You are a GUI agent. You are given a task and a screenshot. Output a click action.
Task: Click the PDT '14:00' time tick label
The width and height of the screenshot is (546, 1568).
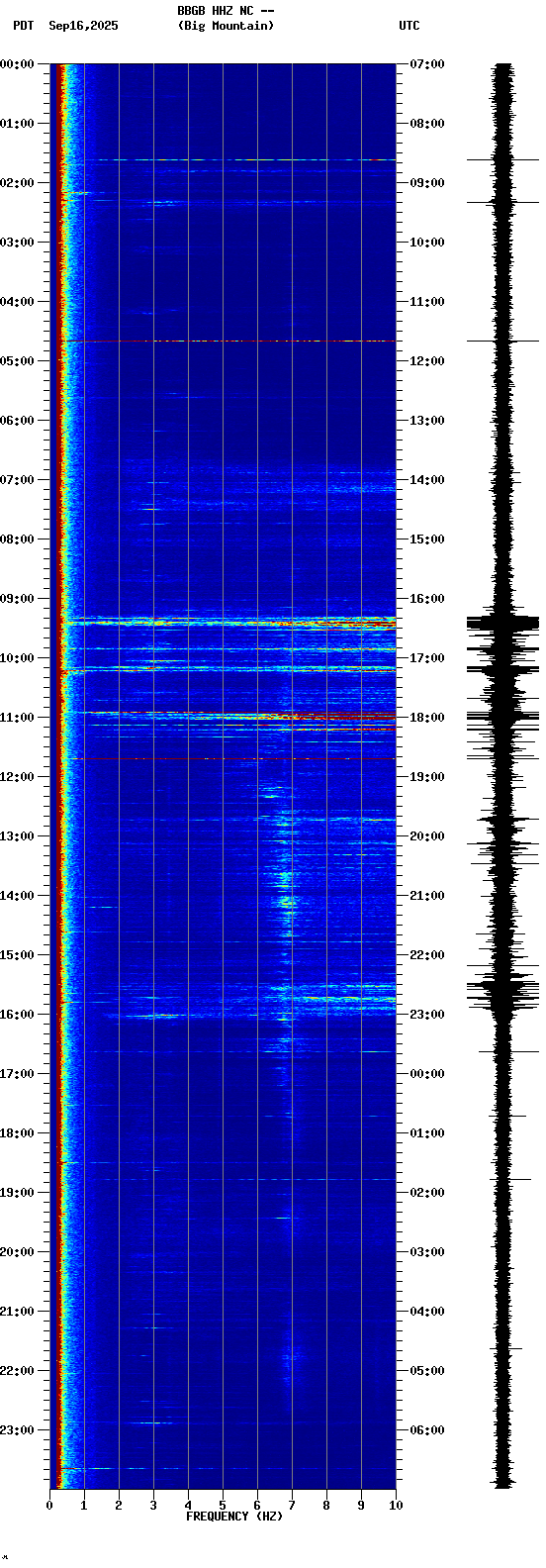17,896
